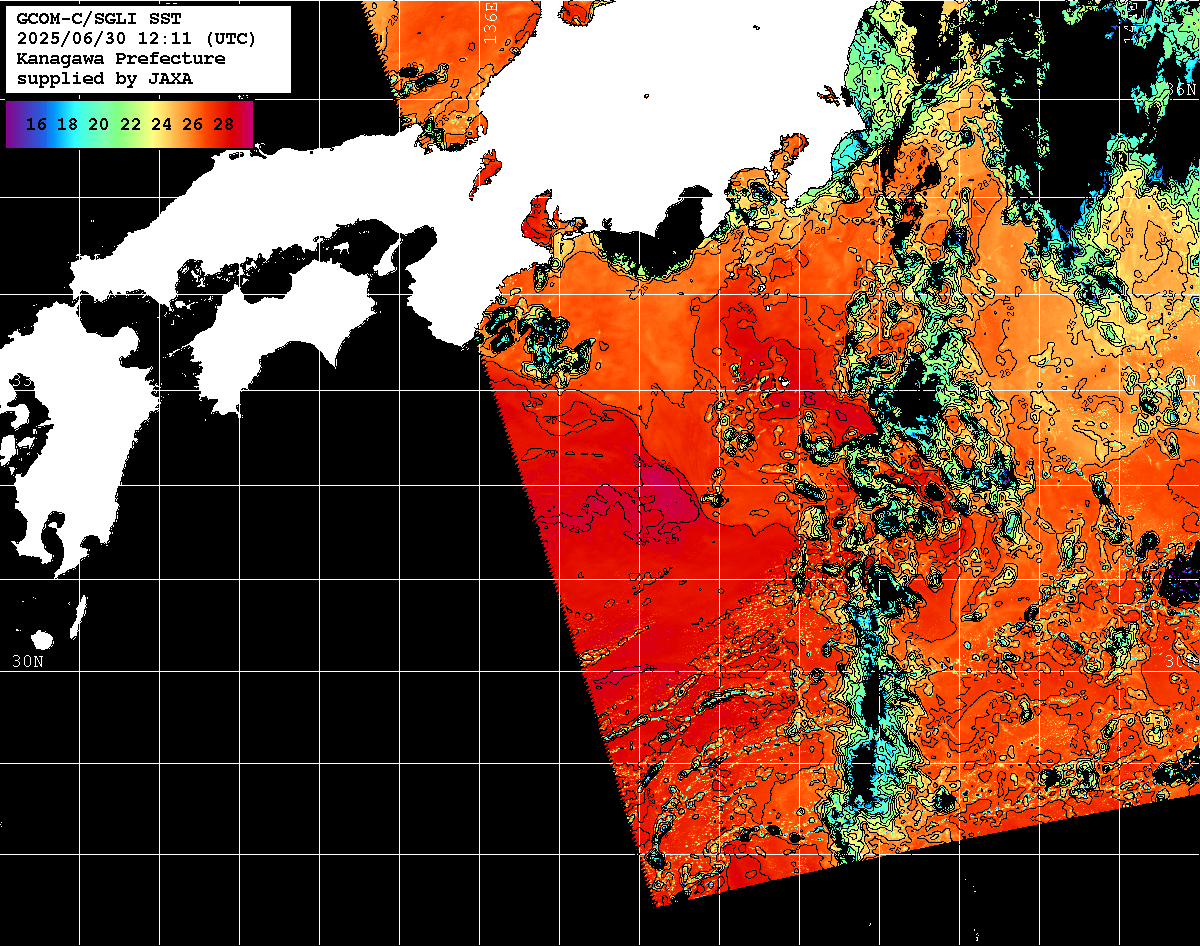Click the 28 value on temperature scale
Screen dimensions: 1200x946
click(223, 124)
